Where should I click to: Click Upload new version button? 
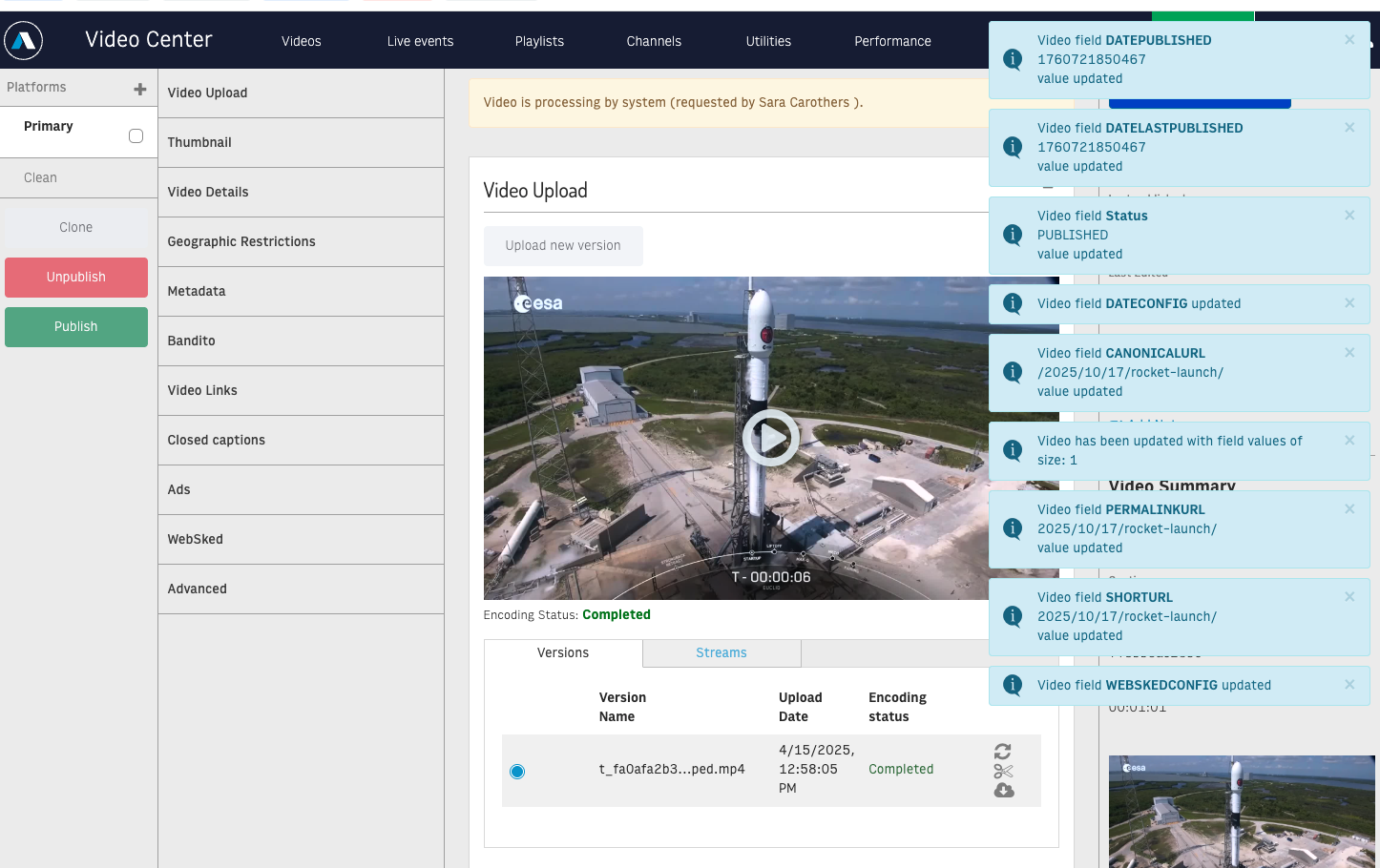pyautogui.click(x=563, y=246)
